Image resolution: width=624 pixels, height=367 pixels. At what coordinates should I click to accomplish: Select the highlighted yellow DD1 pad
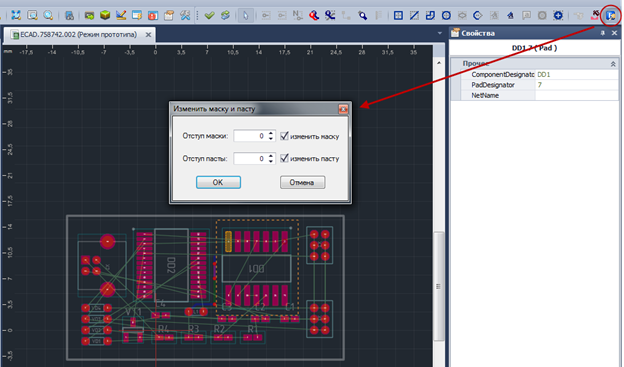click(228, 241)
